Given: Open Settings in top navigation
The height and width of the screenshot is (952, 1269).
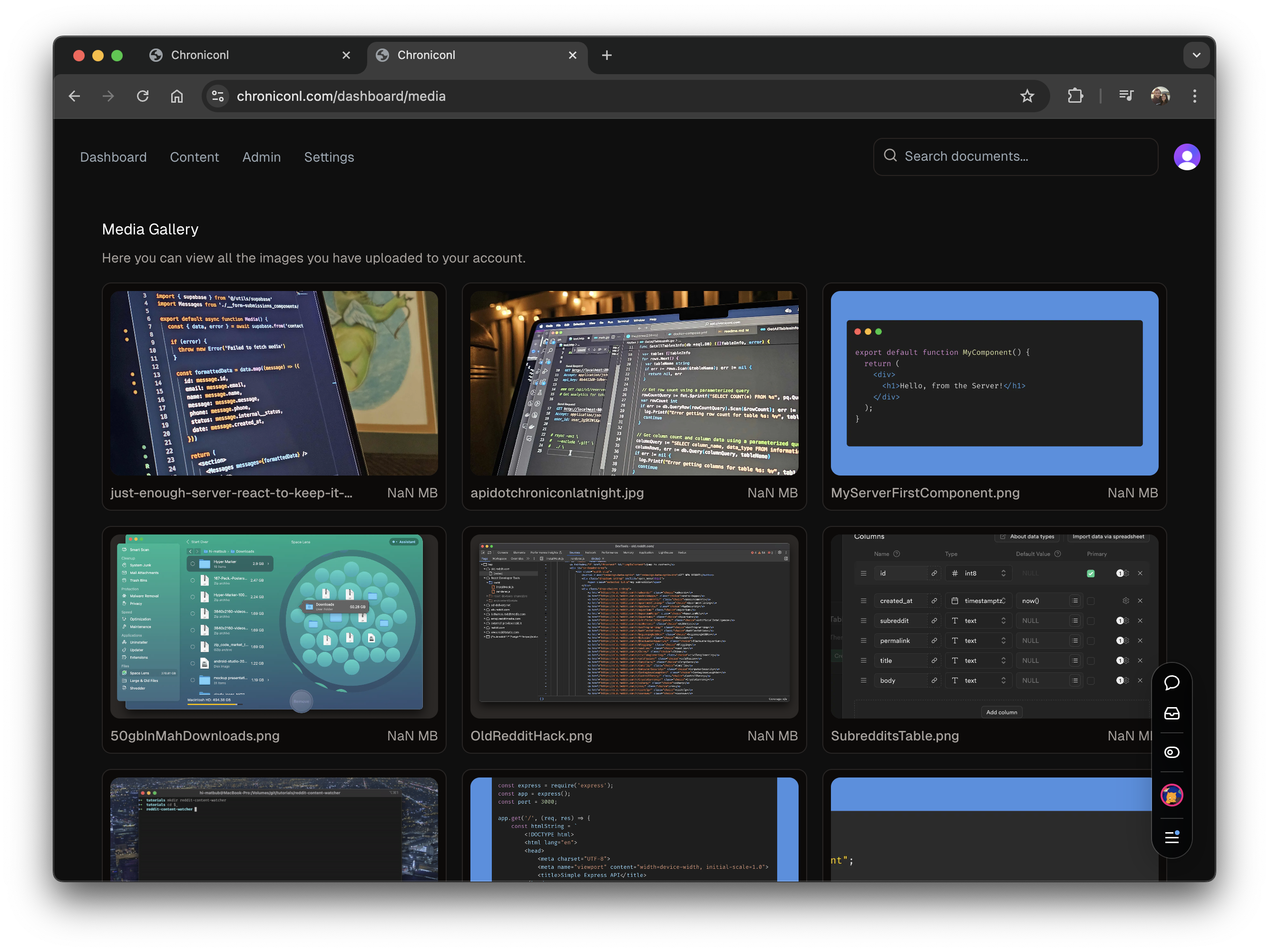Looking at the screenshot, I should (x=329, y=157).
